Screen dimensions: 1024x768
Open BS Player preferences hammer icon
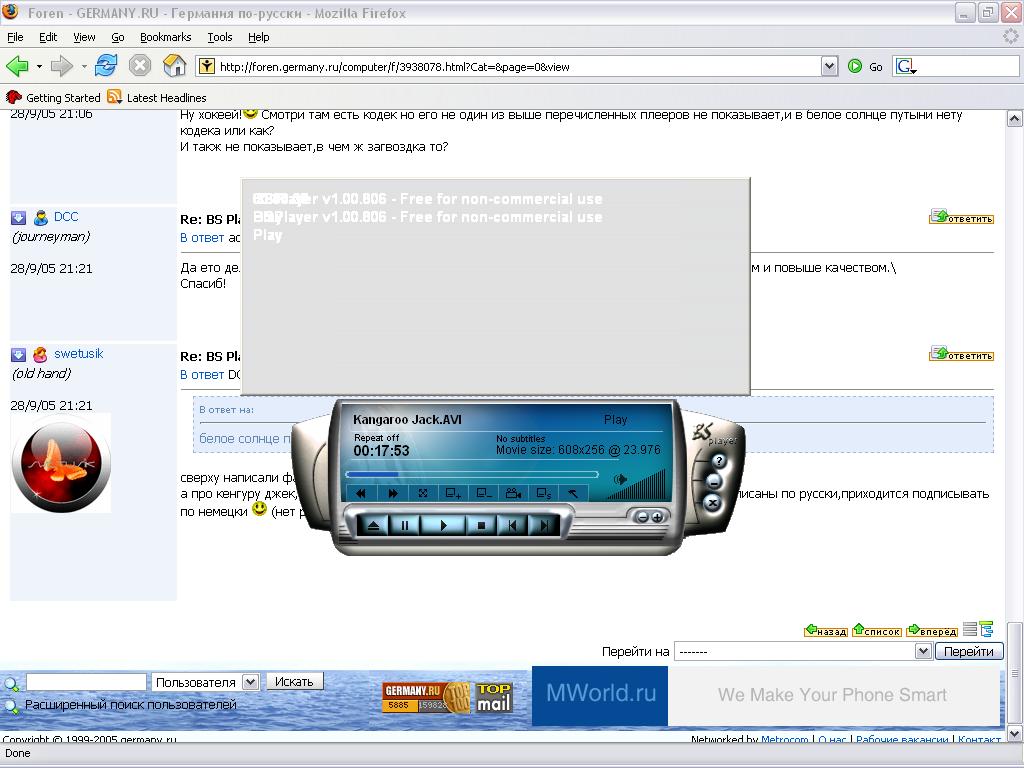tap(573, 493)
